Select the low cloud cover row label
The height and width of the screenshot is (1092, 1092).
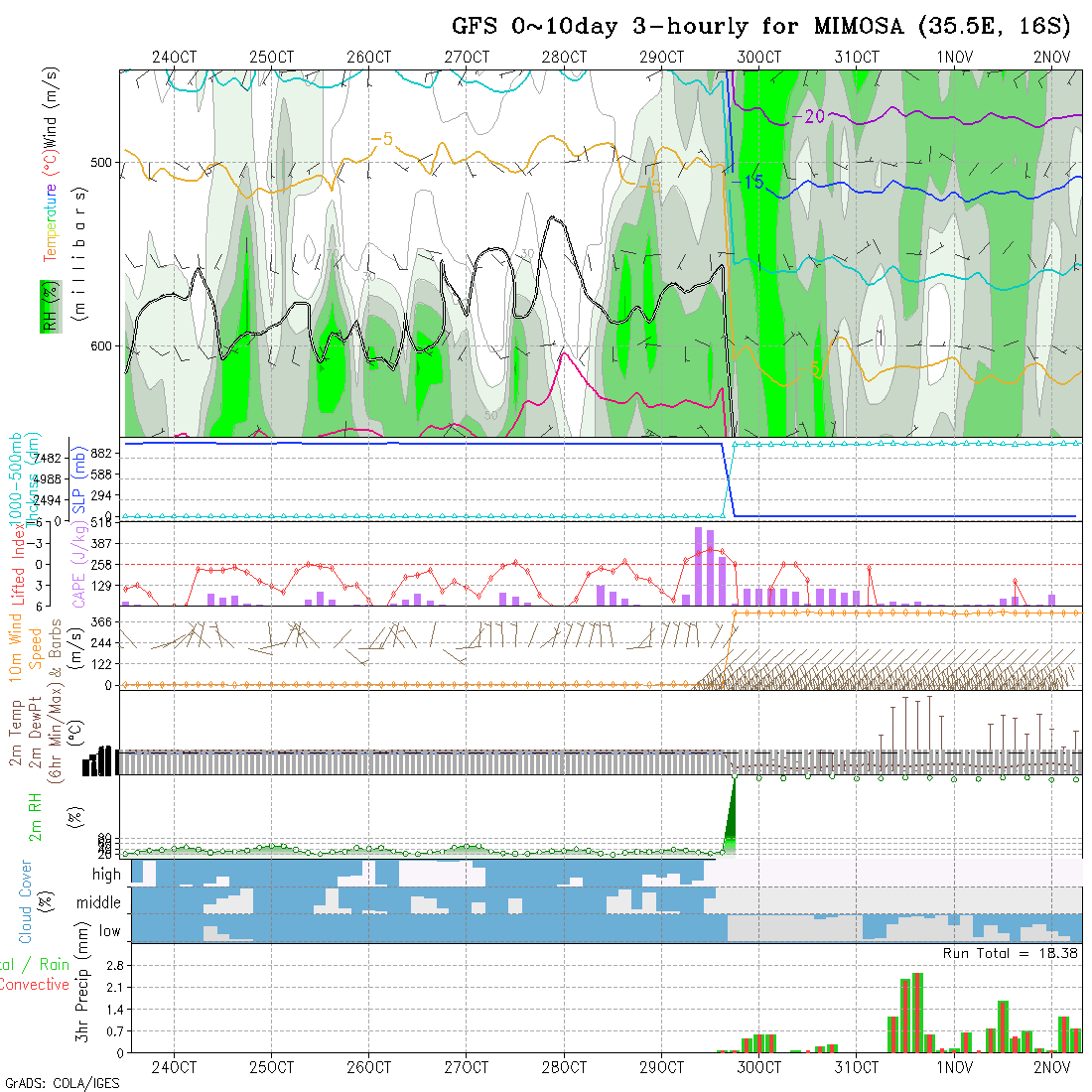[109, 931]
